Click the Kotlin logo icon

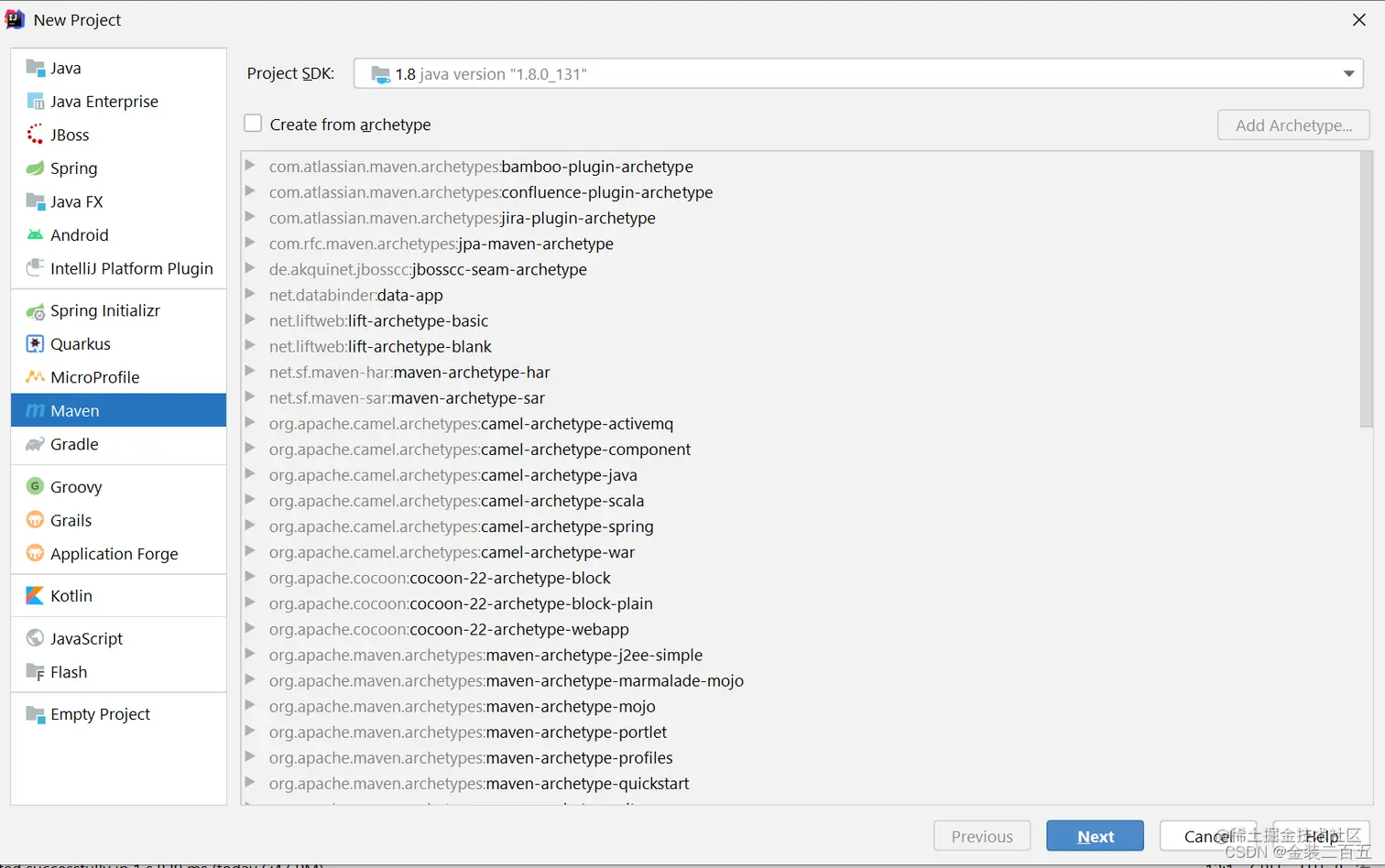point(35,596)
